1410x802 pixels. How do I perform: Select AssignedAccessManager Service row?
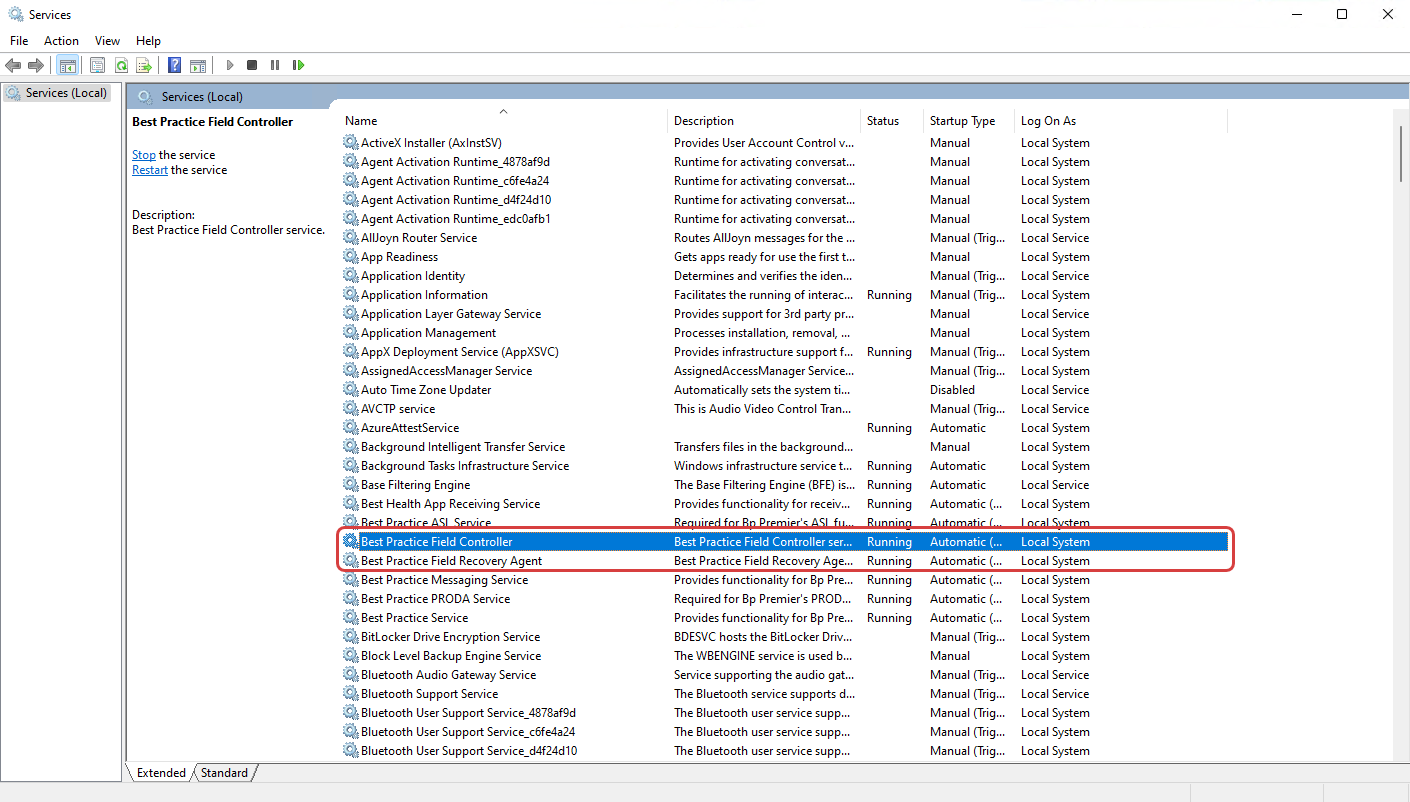[x=785, y=371]
